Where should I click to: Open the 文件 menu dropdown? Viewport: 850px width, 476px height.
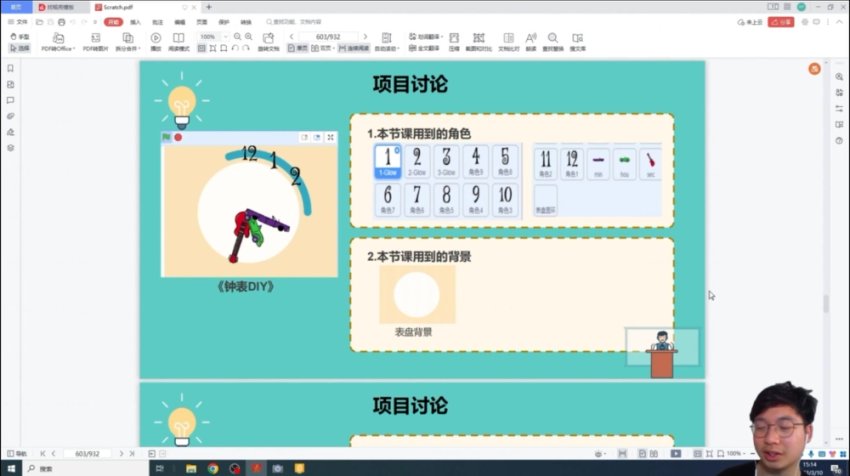pos(20,21)
